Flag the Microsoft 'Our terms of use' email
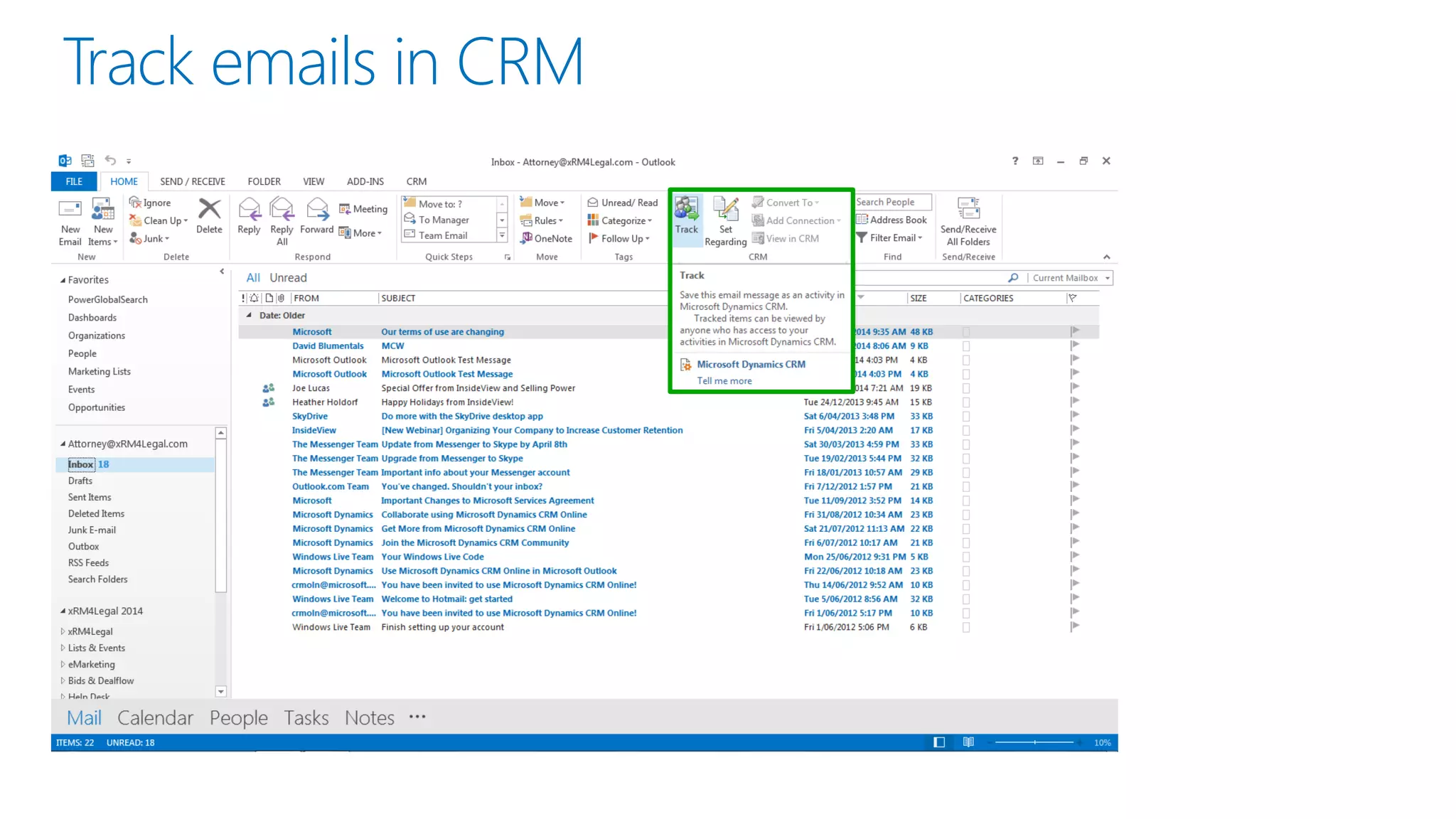Viewport: 1456px width, 819px height. 1075,331
